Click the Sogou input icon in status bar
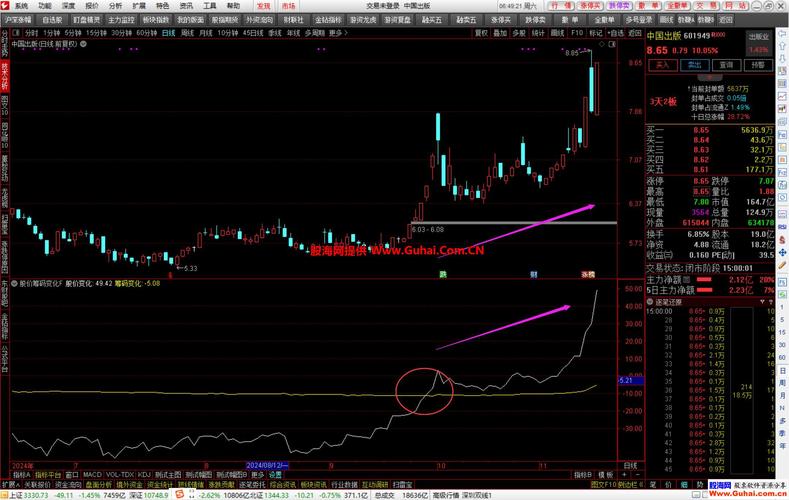Viewport: 789px width, 500px height. click(179, 495)
